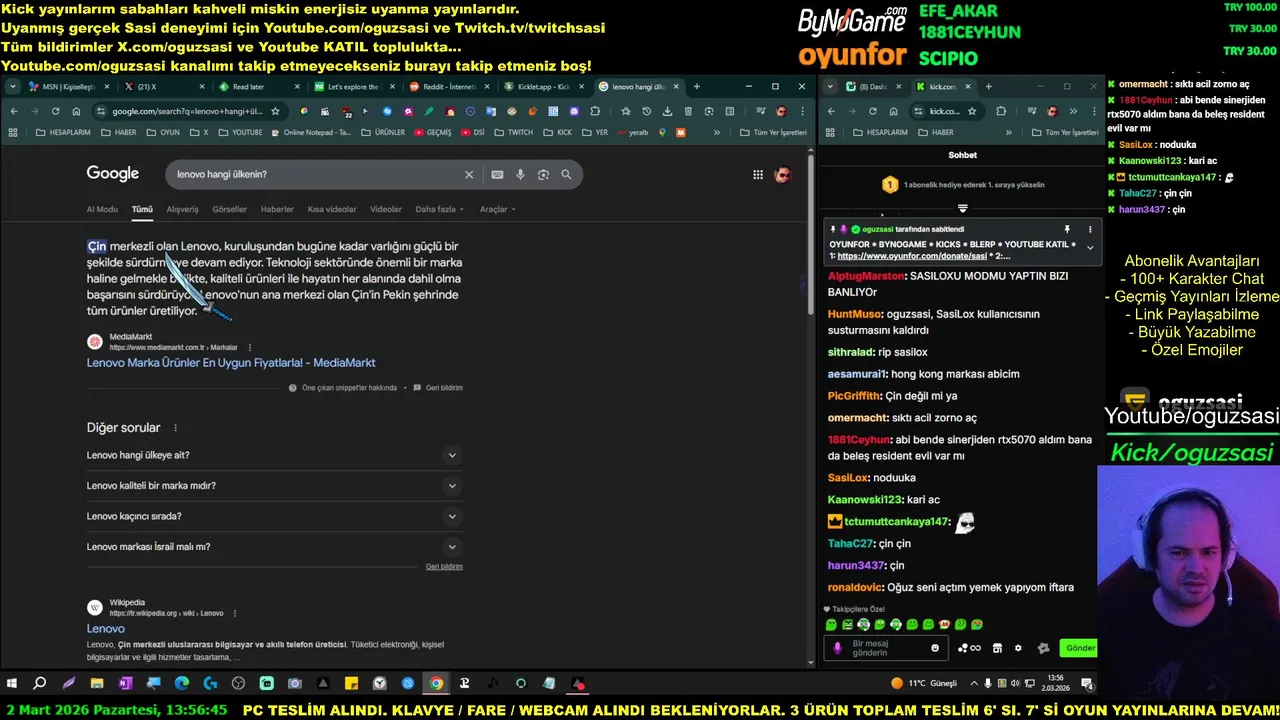
Task: Open the 'Diğer sorular' three-dot menu
Action: pos(175,428)
